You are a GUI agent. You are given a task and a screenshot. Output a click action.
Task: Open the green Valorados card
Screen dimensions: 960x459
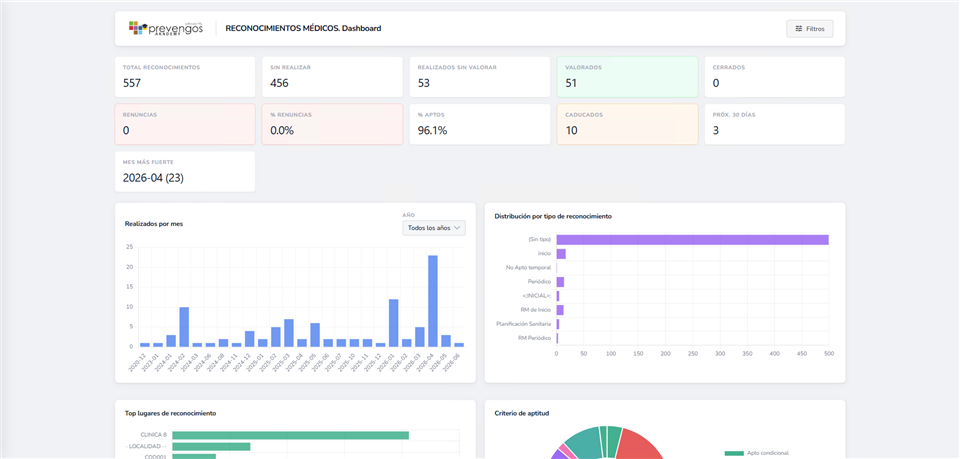pyautogui.click(x=628, y=77)
